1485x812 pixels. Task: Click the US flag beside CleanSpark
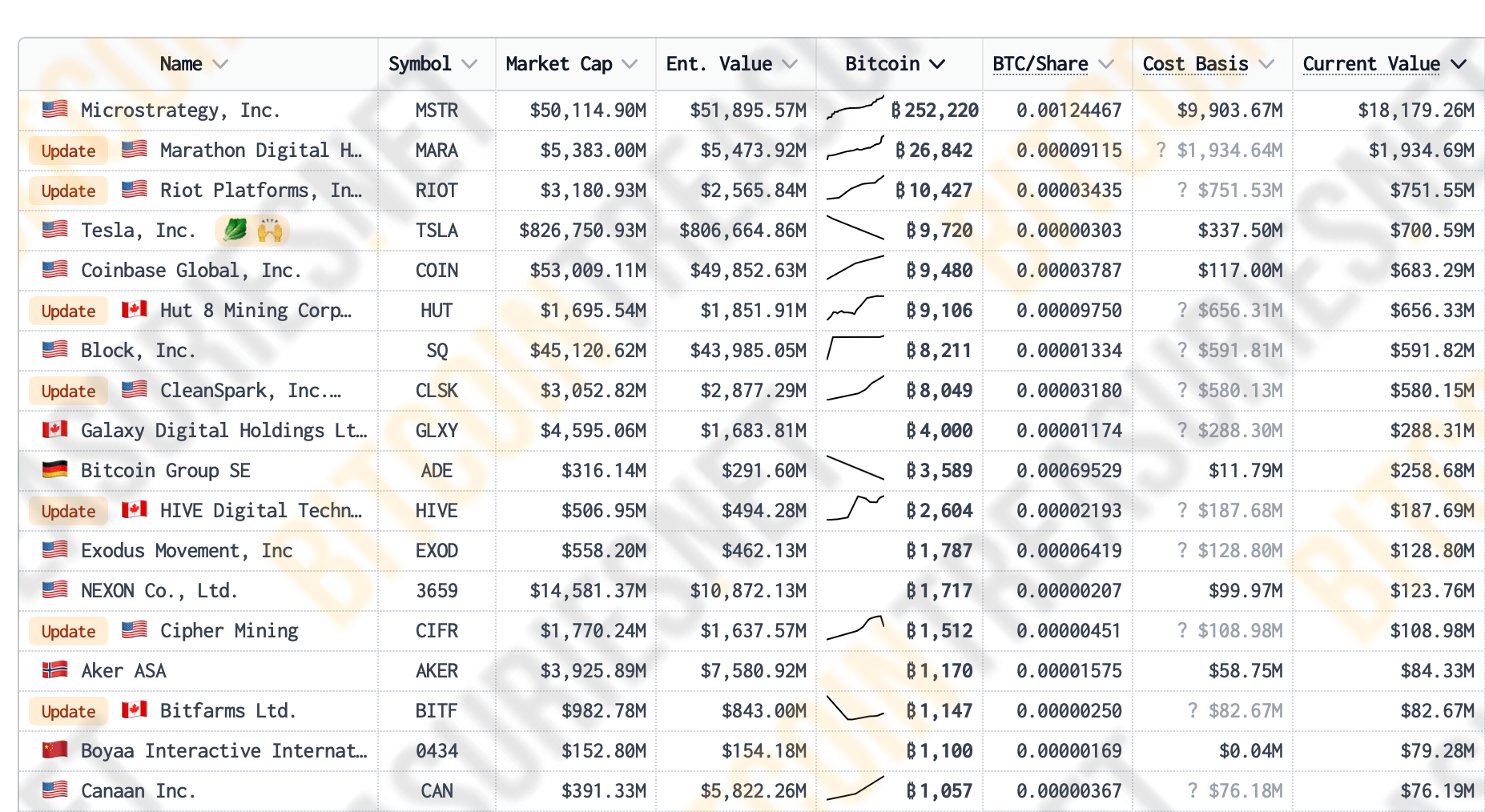pyautogui.click(x=134, y=389)
